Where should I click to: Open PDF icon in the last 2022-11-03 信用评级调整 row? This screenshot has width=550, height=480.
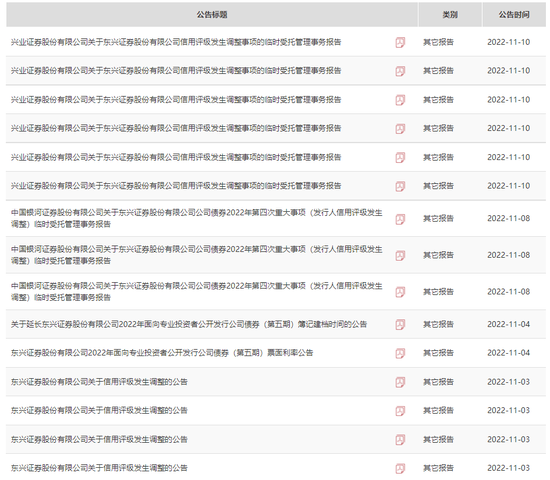(400, 468)
